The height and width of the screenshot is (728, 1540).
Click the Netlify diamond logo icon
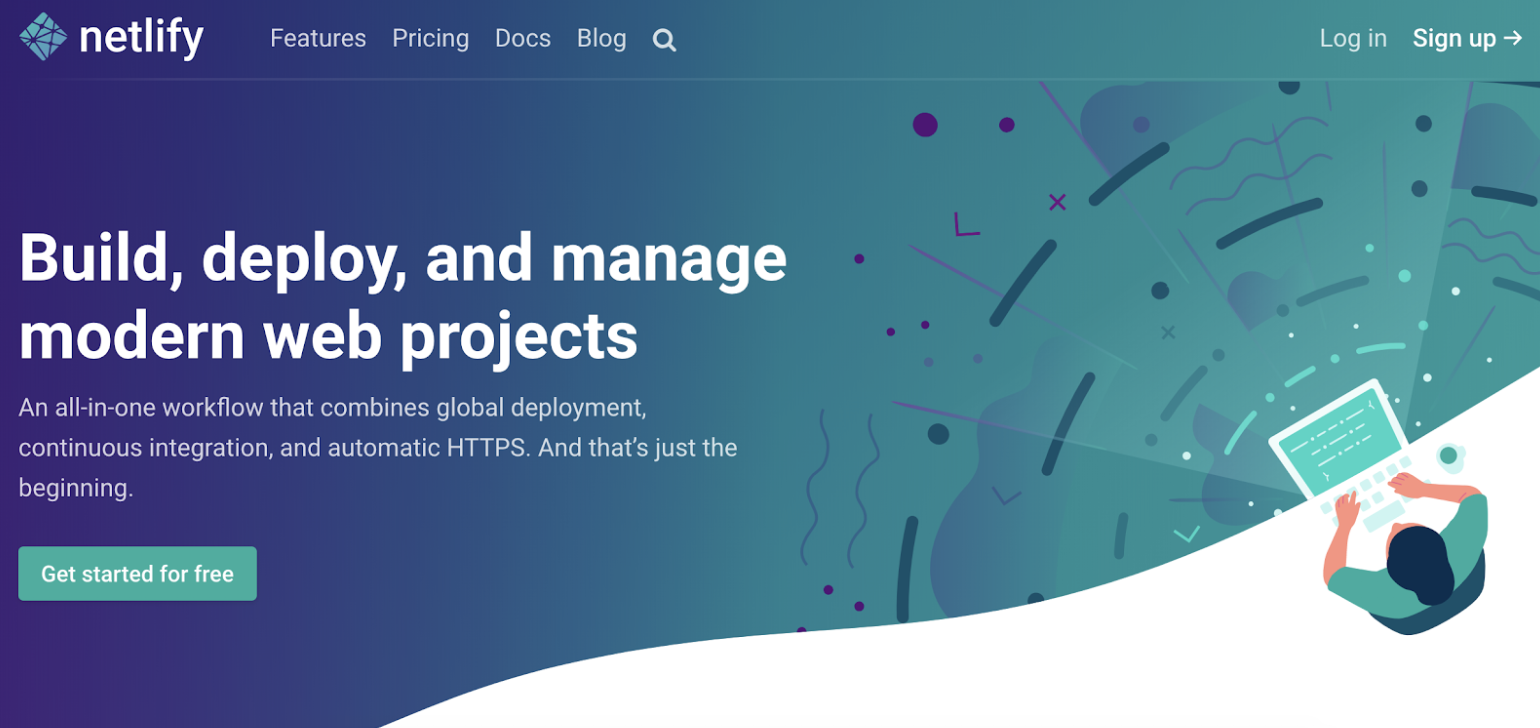[x=43, y=38]
